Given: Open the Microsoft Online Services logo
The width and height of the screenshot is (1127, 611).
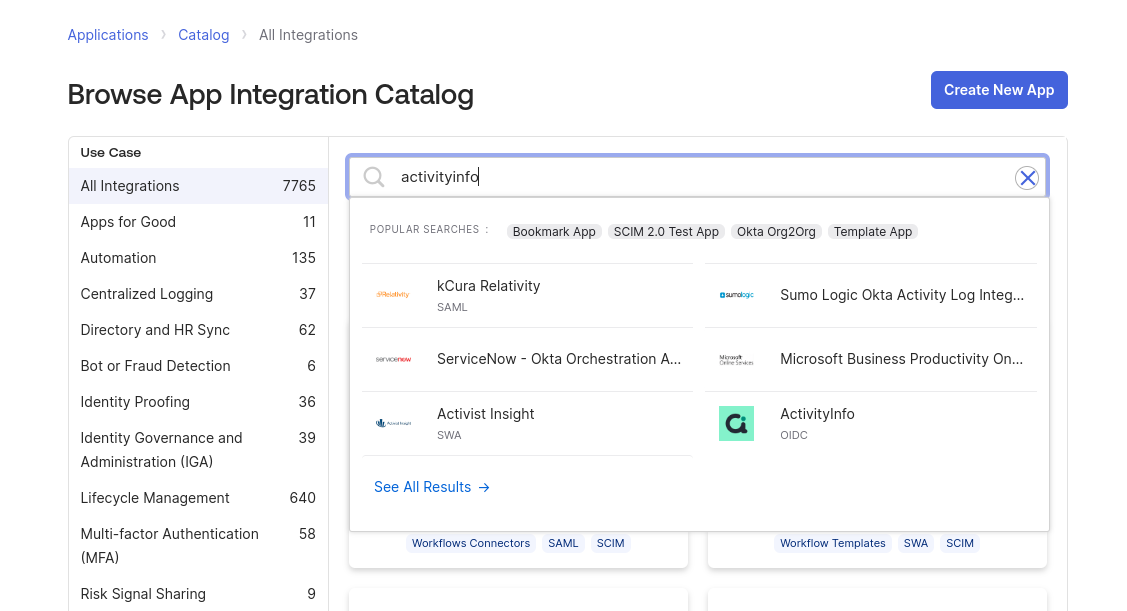Looking at the screenshot, I should tap(737, 359).
